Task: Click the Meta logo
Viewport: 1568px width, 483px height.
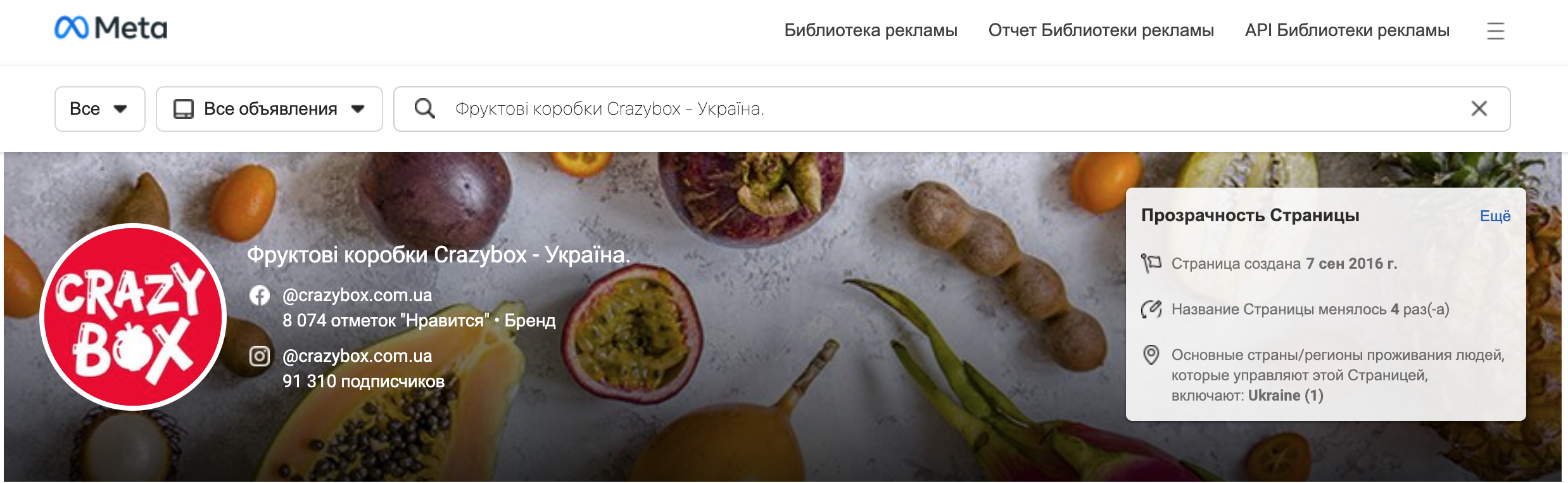Action: click(111, 28)
